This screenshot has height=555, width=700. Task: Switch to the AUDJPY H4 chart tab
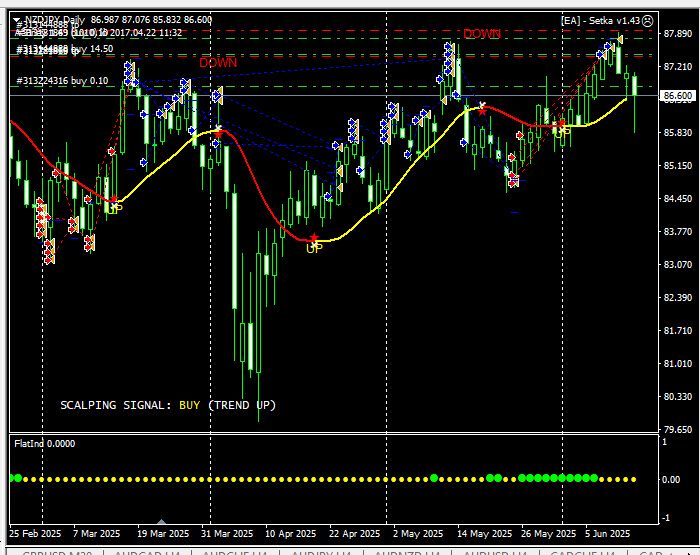click(321, 552)
